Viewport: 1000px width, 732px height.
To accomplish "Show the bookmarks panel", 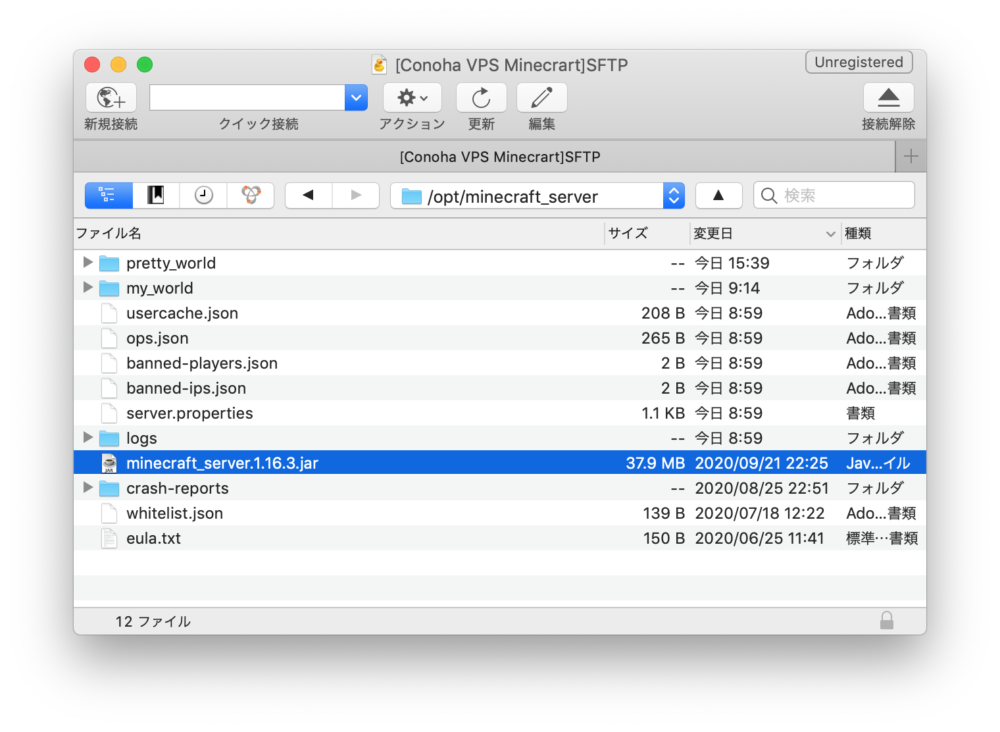I will click(x=155, y=194).
